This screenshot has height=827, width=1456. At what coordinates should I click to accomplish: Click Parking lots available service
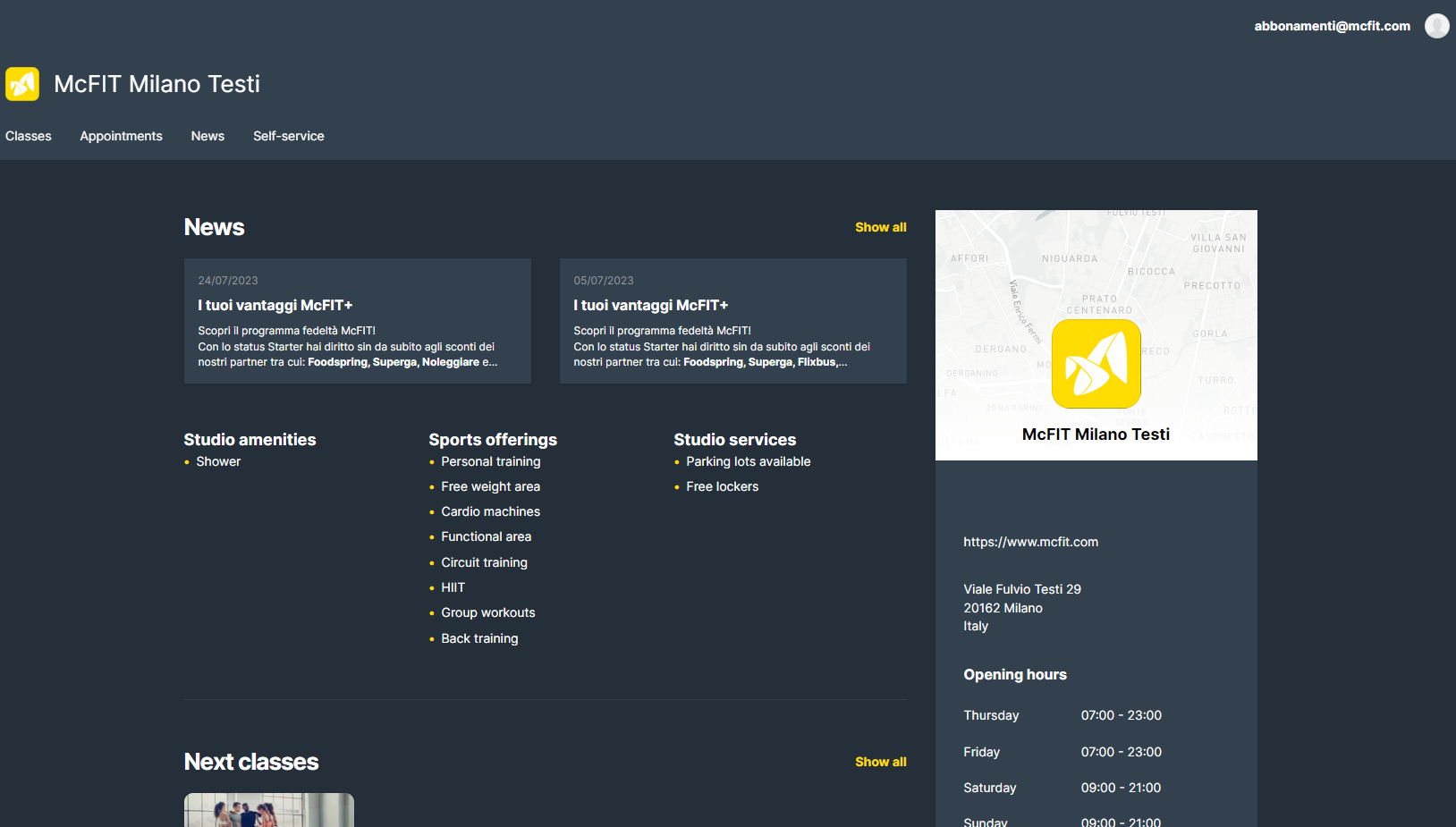[x=749, y=461]
